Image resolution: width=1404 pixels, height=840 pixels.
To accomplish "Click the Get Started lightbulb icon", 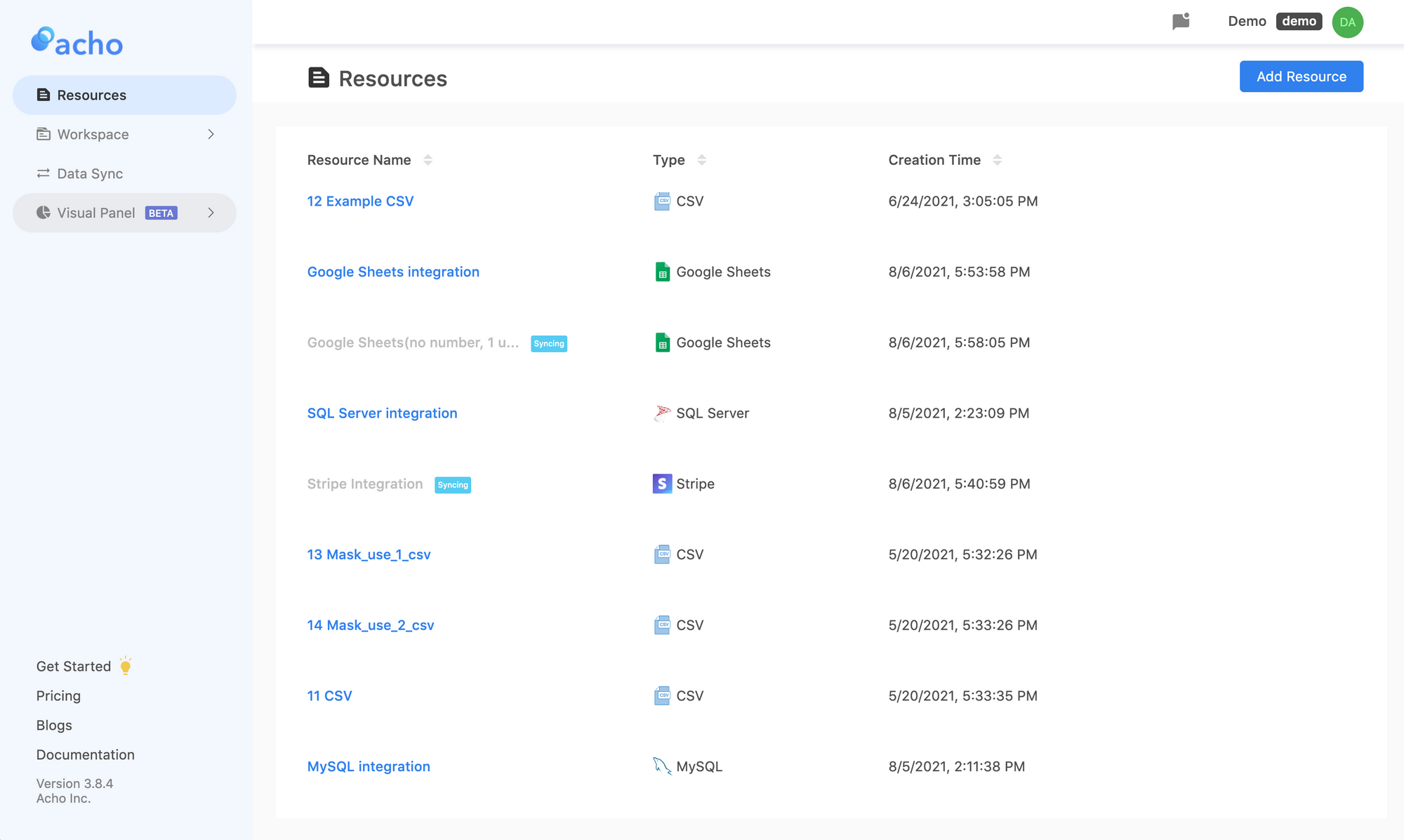I will [x=126, y=666].
